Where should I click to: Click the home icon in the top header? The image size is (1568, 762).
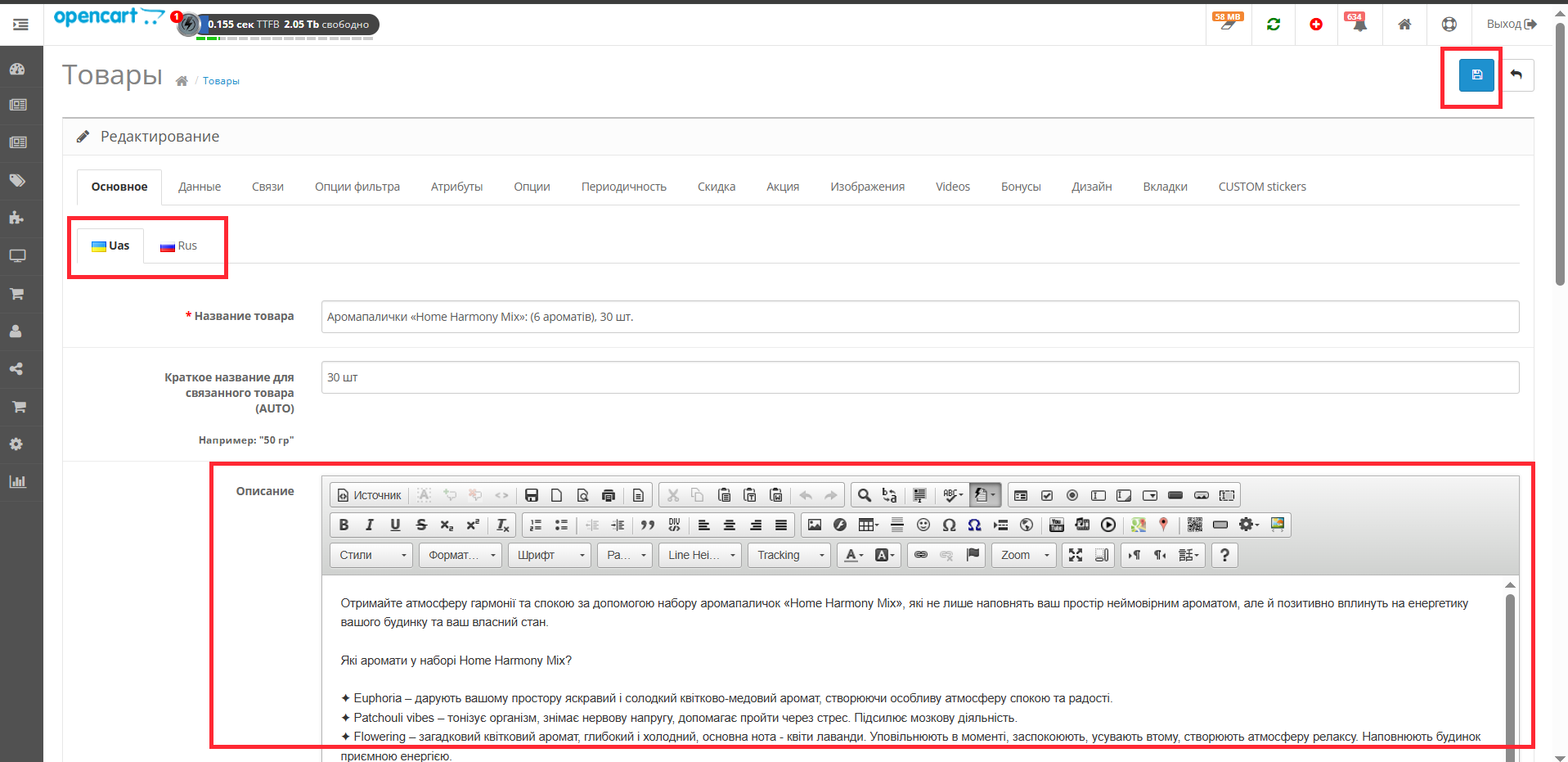(x=1404, y=25)
